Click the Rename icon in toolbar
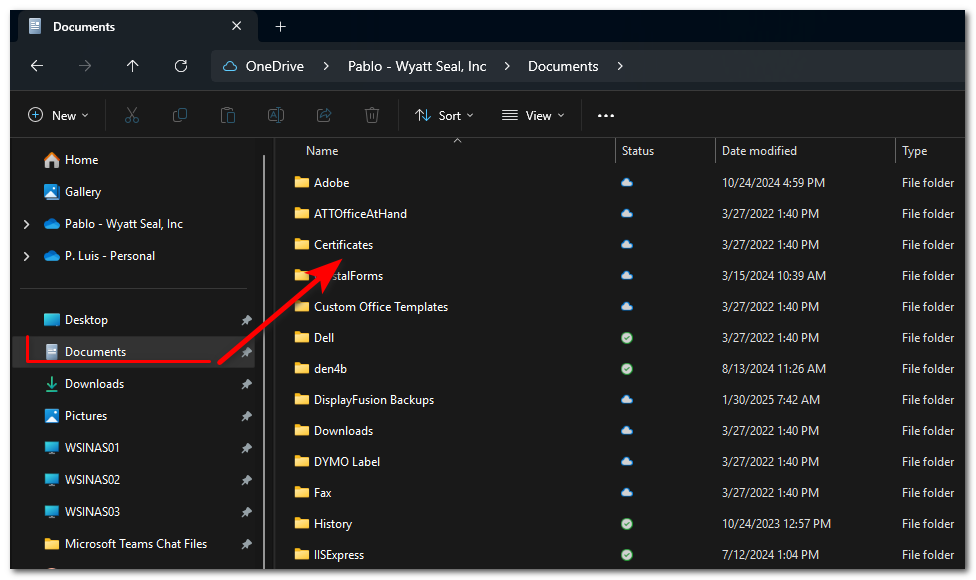Viewport: 976px width, 580px height. pyautogui.click(x=276, y=115)
